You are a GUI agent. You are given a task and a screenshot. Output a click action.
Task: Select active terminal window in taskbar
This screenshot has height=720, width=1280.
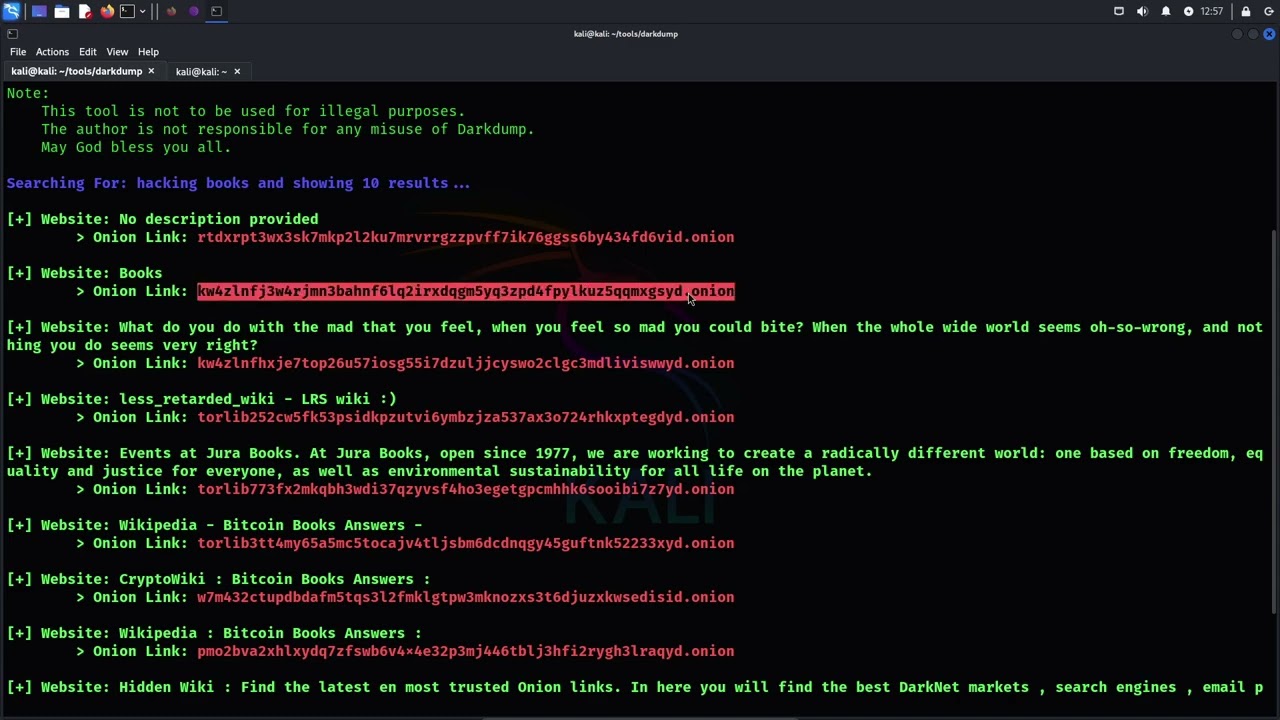[x=216, y=11]
